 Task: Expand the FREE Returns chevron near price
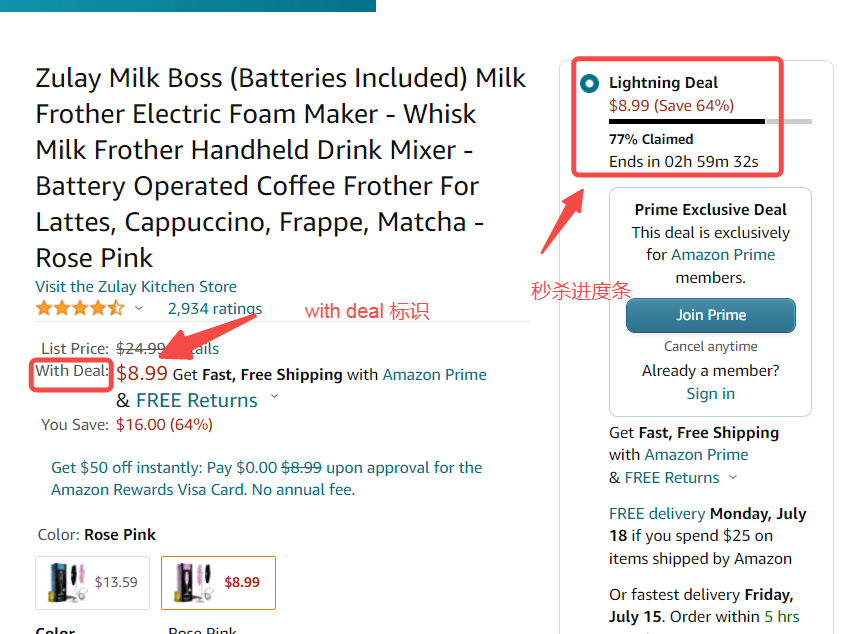coord(275,398)
